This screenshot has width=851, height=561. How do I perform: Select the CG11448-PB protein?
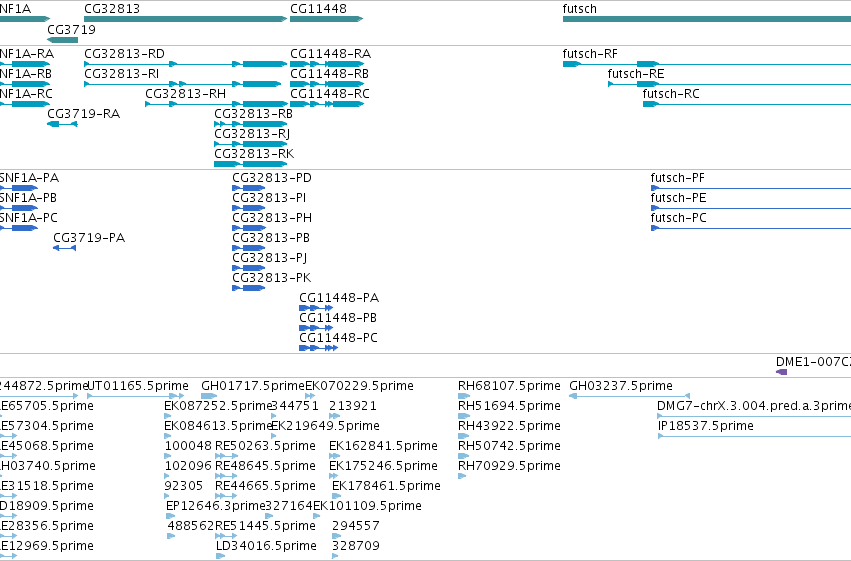[x=316, y=328]
